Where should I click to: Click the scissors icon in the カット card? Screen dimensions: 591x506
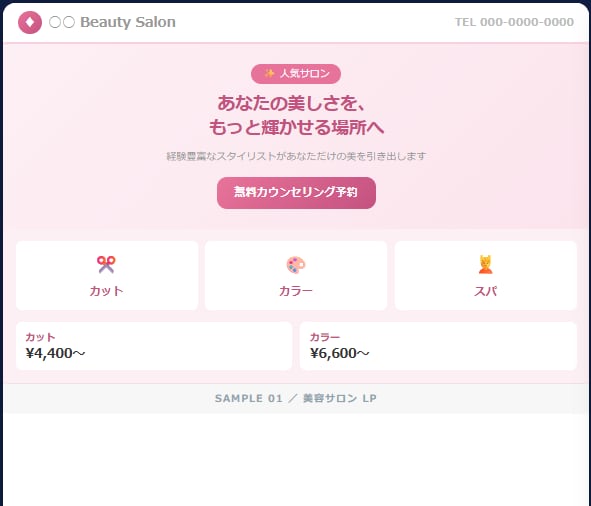pos(106,264)
